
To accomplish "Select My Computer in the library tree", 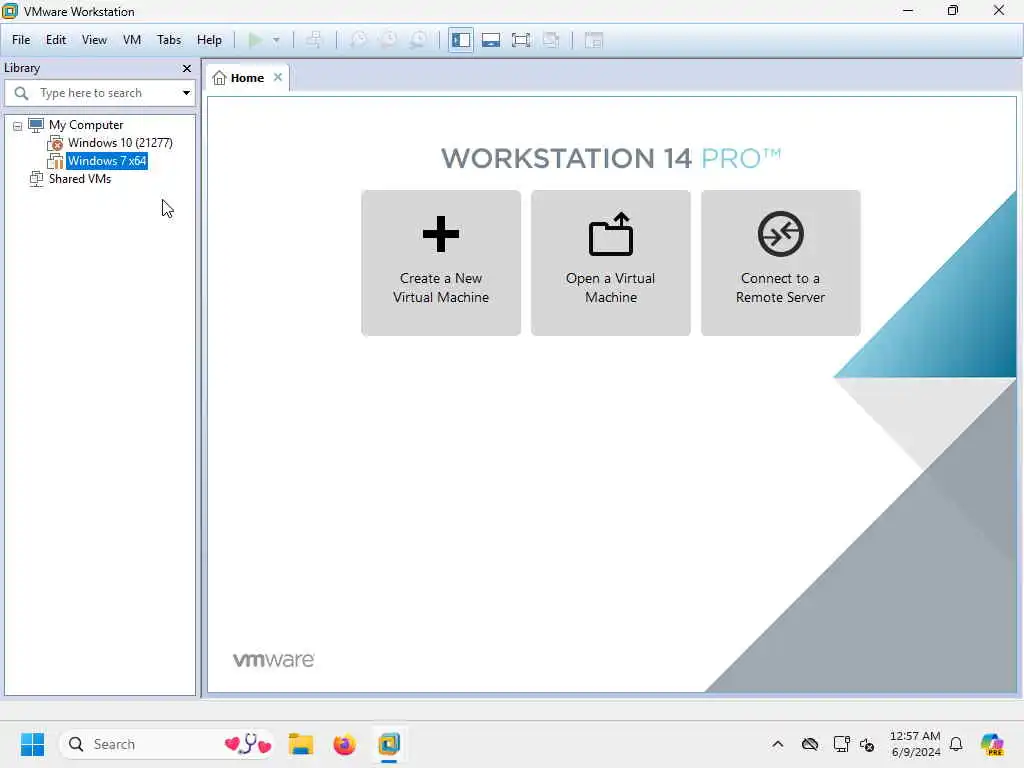I will pos(86,125).
